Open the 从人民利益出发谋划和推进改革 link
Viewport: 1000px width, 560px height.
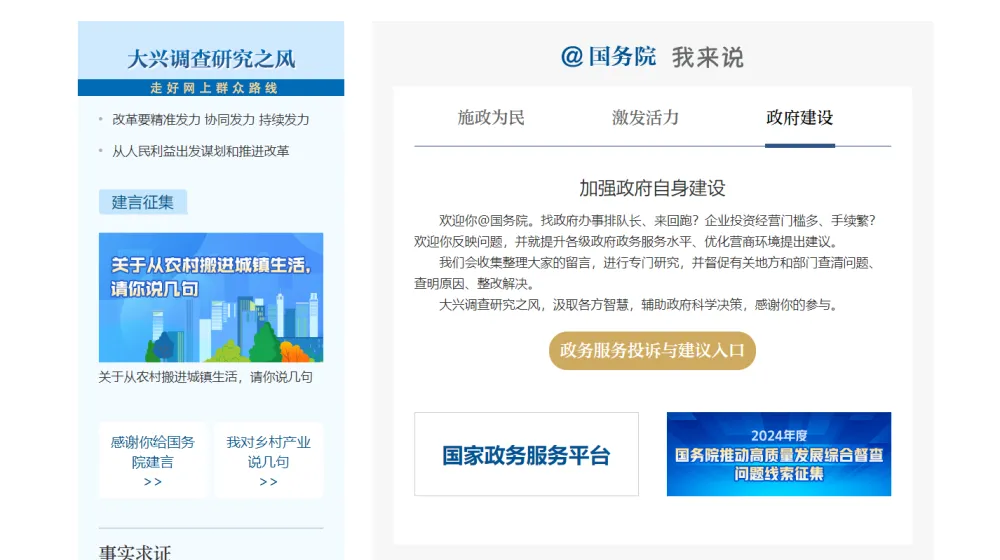pyautogui.click(x=200, y=151)
